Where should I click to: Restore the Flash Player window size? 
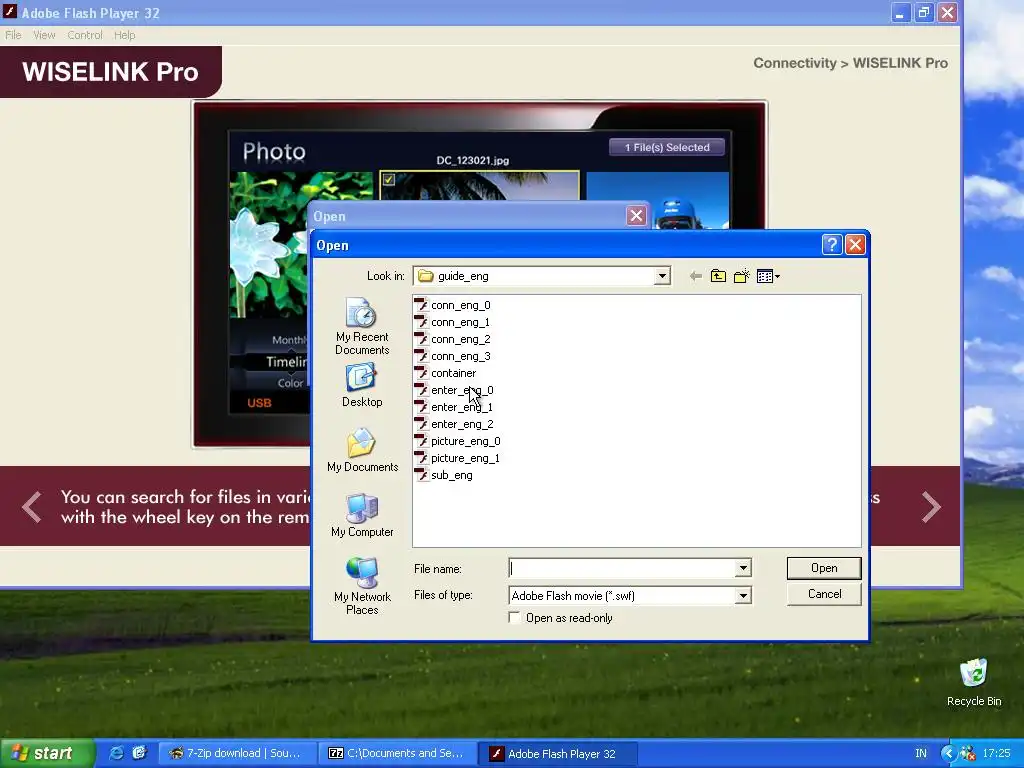point(923,12)
